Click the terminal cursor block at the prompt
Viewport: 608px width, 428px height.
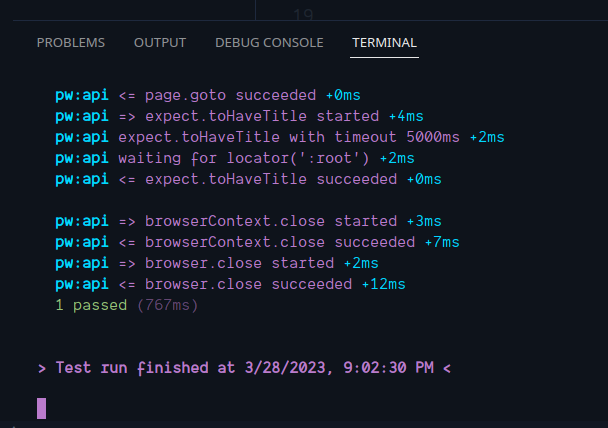click(x=41, y=408)
